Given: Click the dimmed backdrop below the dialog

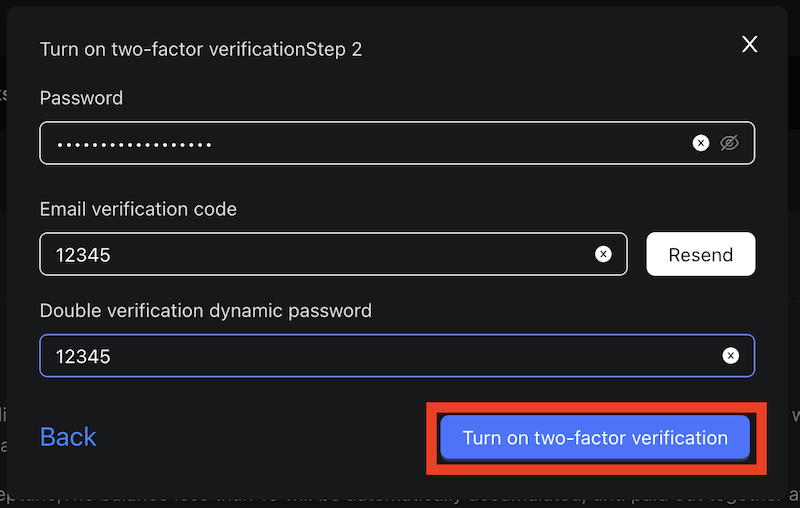Looking at the screenshot, I should click(400, 496).
